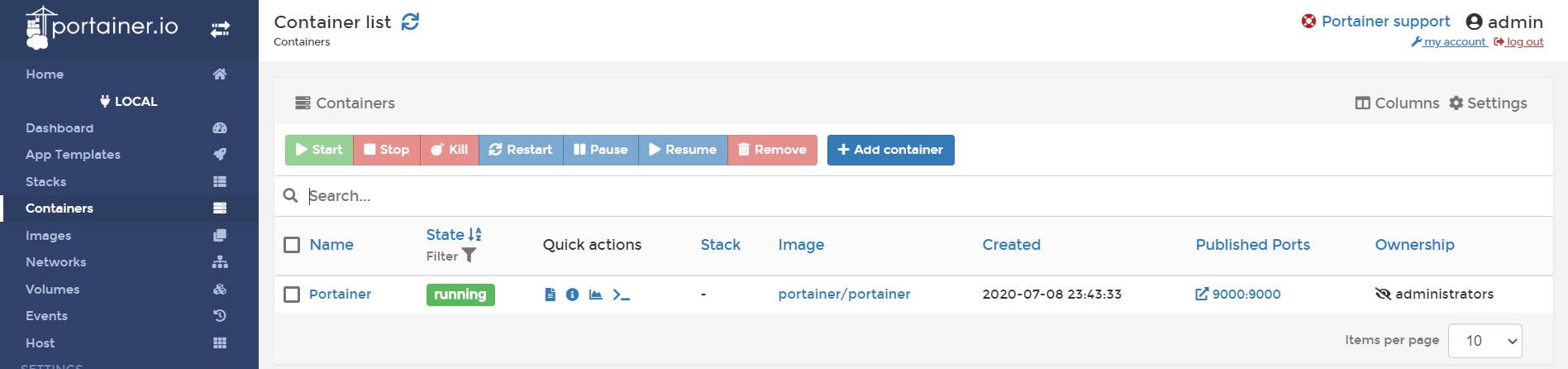Click the admin user avatar icon

pos(1474,22)
